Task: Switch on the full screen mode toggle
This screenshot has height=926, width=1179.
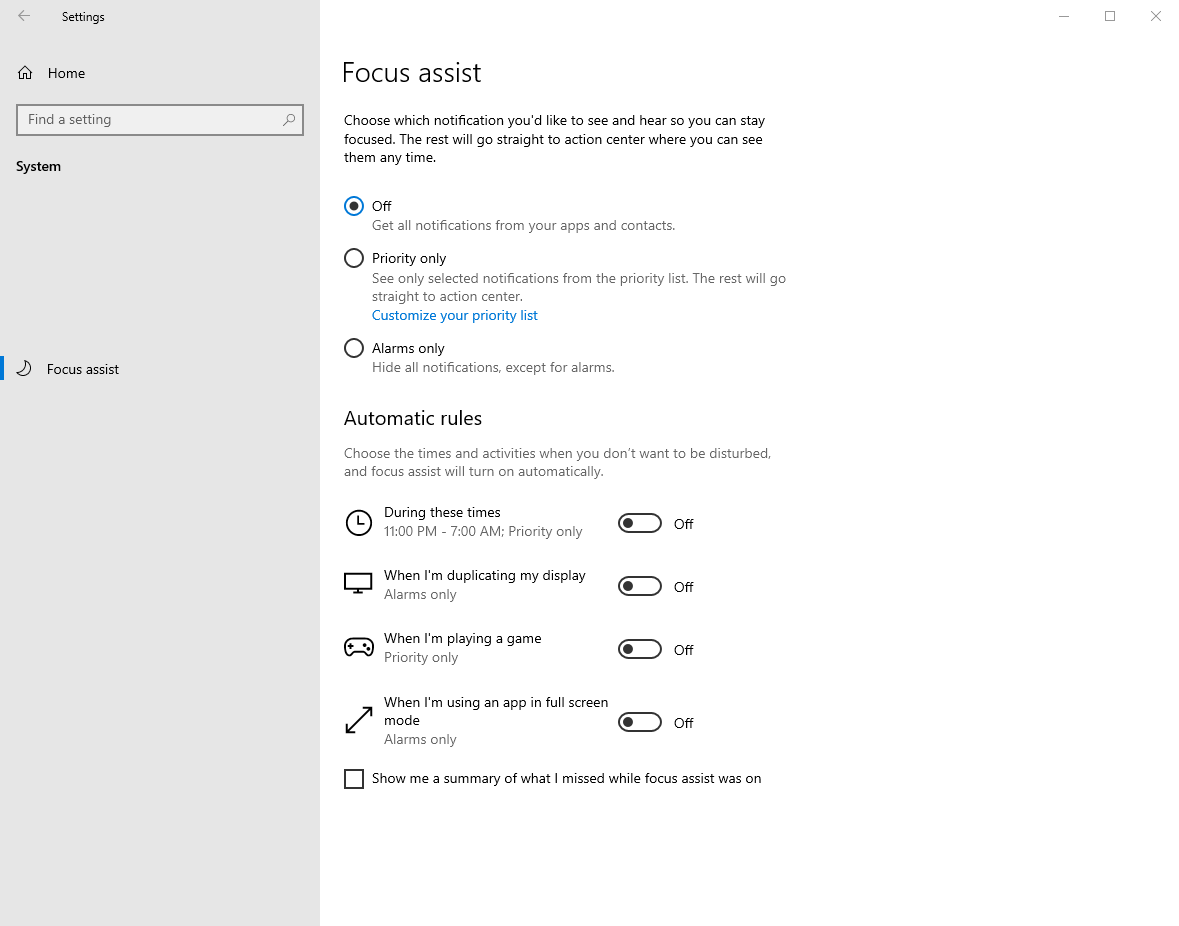Action: click(640, 722)
